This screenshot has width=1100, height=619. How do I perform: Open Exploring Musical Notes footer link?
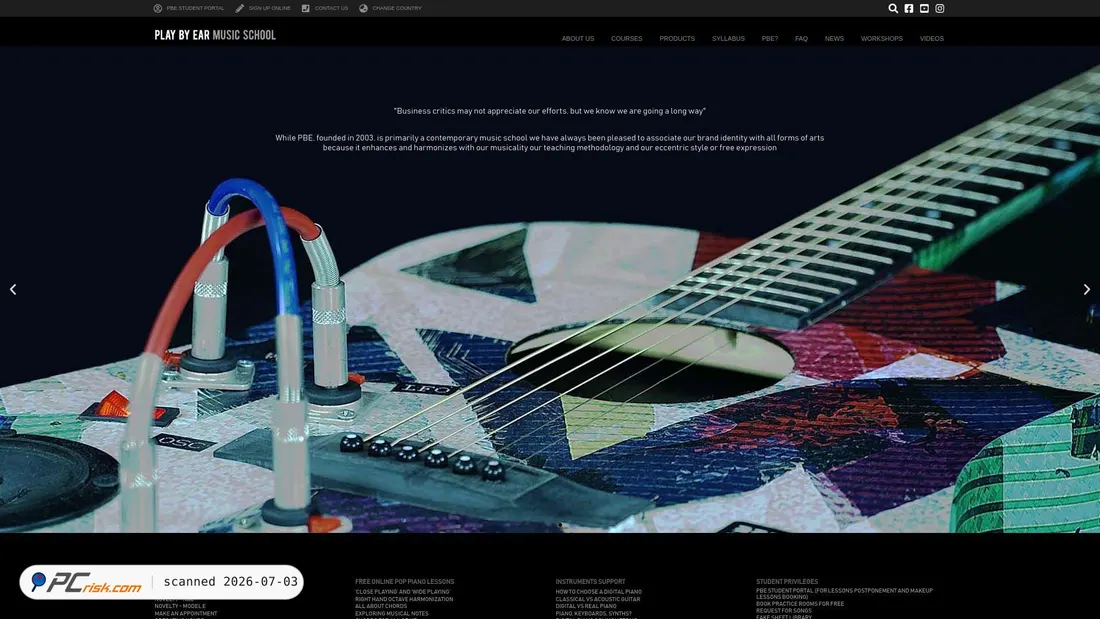point(391,613)
